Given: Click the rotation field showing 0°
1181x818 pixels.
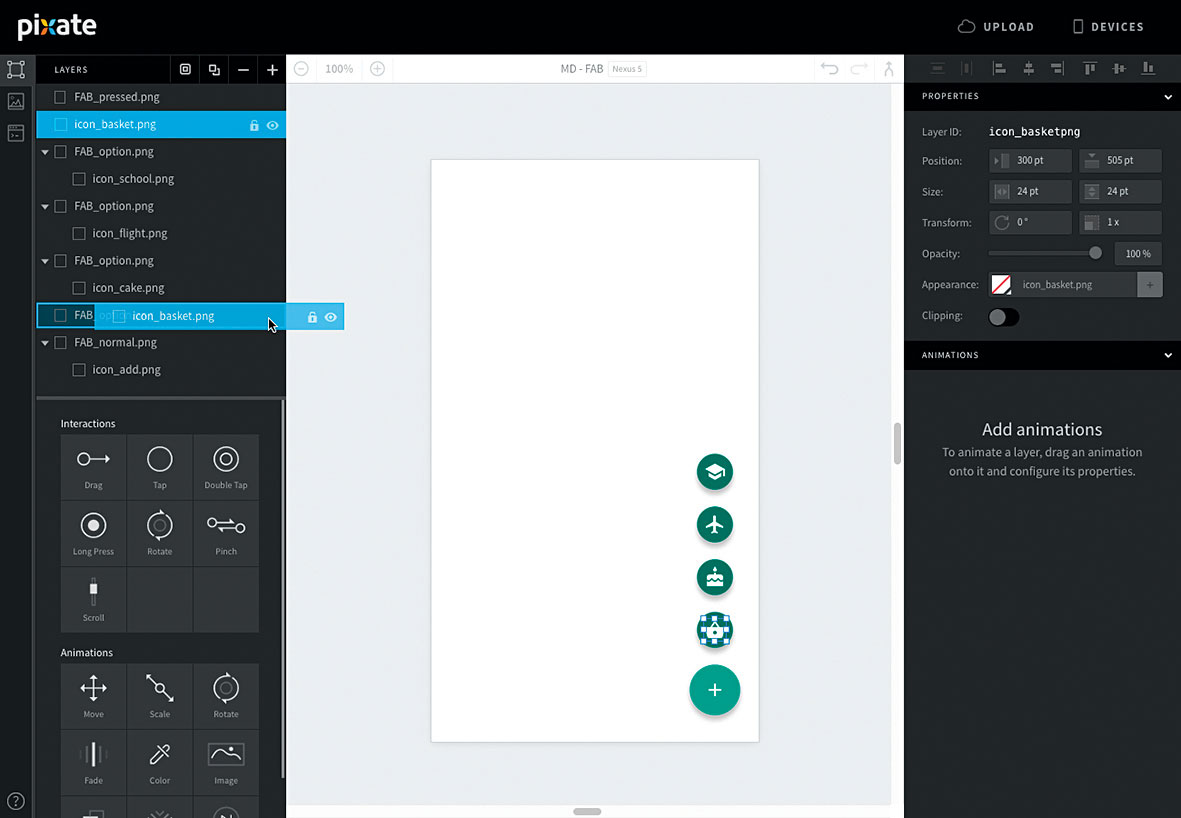Looking at the screenshot, I should (x=1030, y=222).
